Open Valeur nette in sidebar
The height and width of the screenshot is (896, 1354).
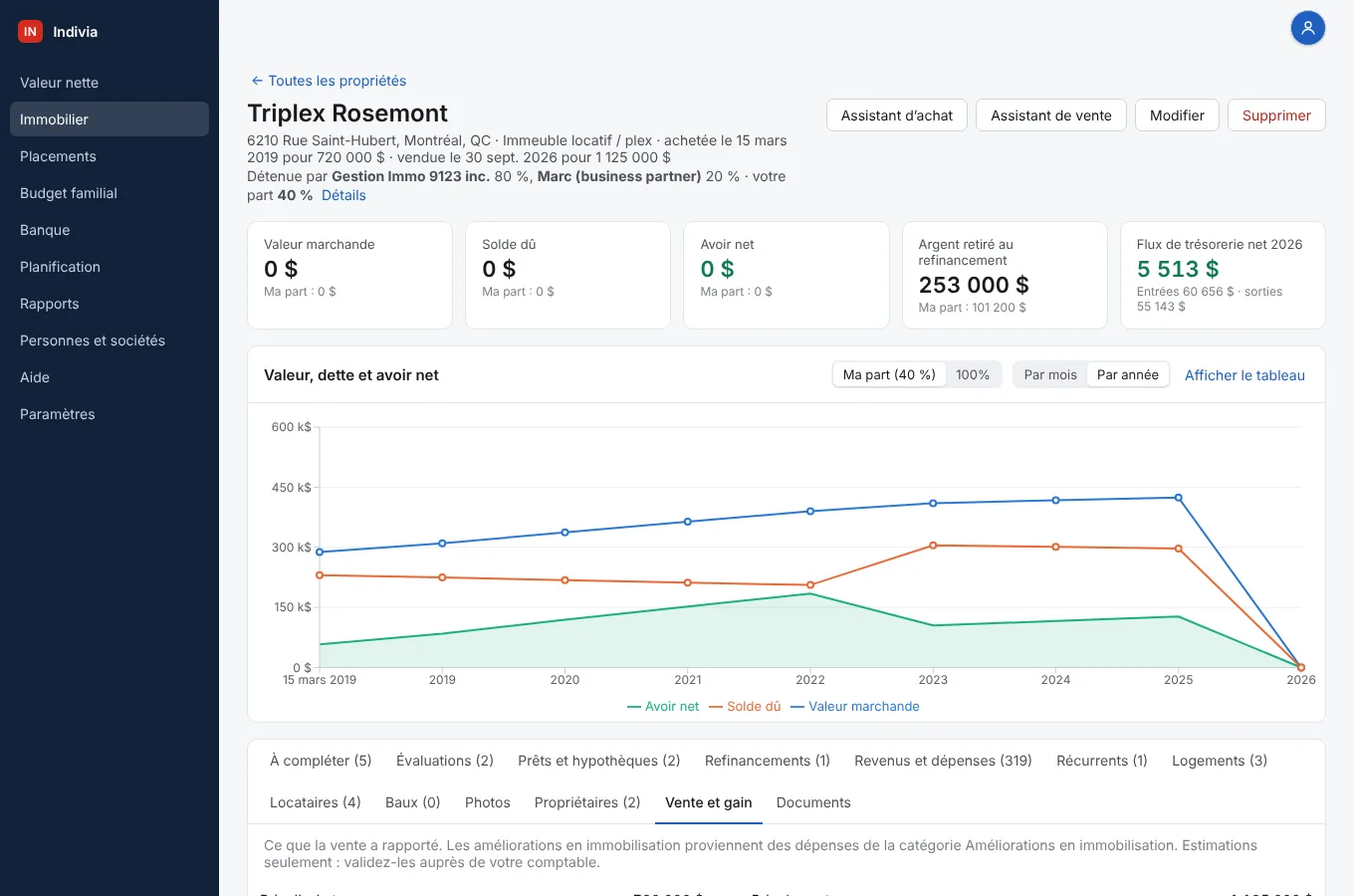coord(110,83)
